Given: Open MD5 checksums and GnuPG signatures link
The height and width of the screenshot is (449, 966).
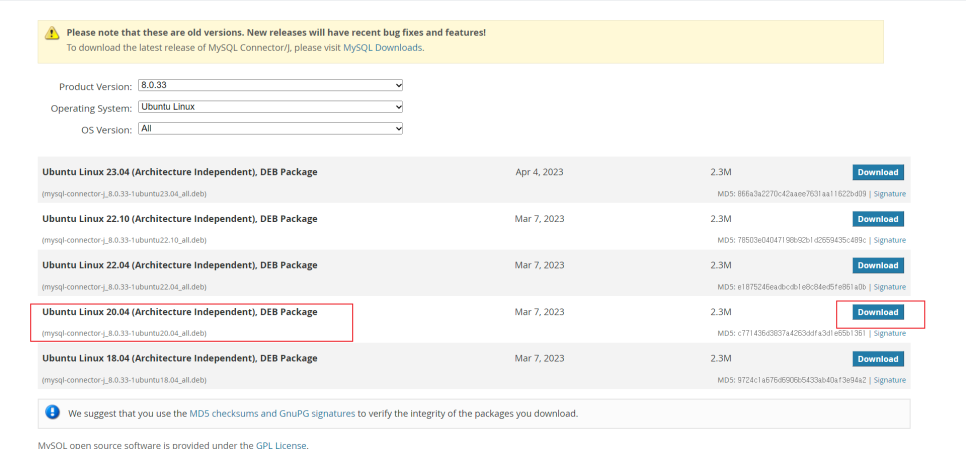Looking at the screenshot, I should click(272, 413).
